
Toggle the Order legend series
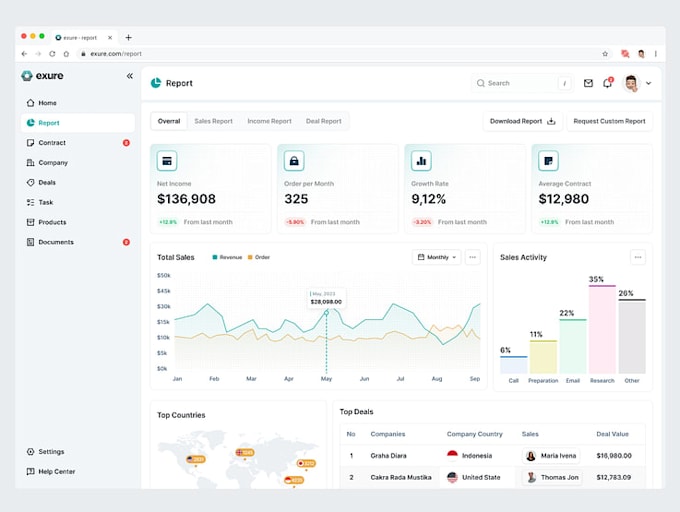259,257
